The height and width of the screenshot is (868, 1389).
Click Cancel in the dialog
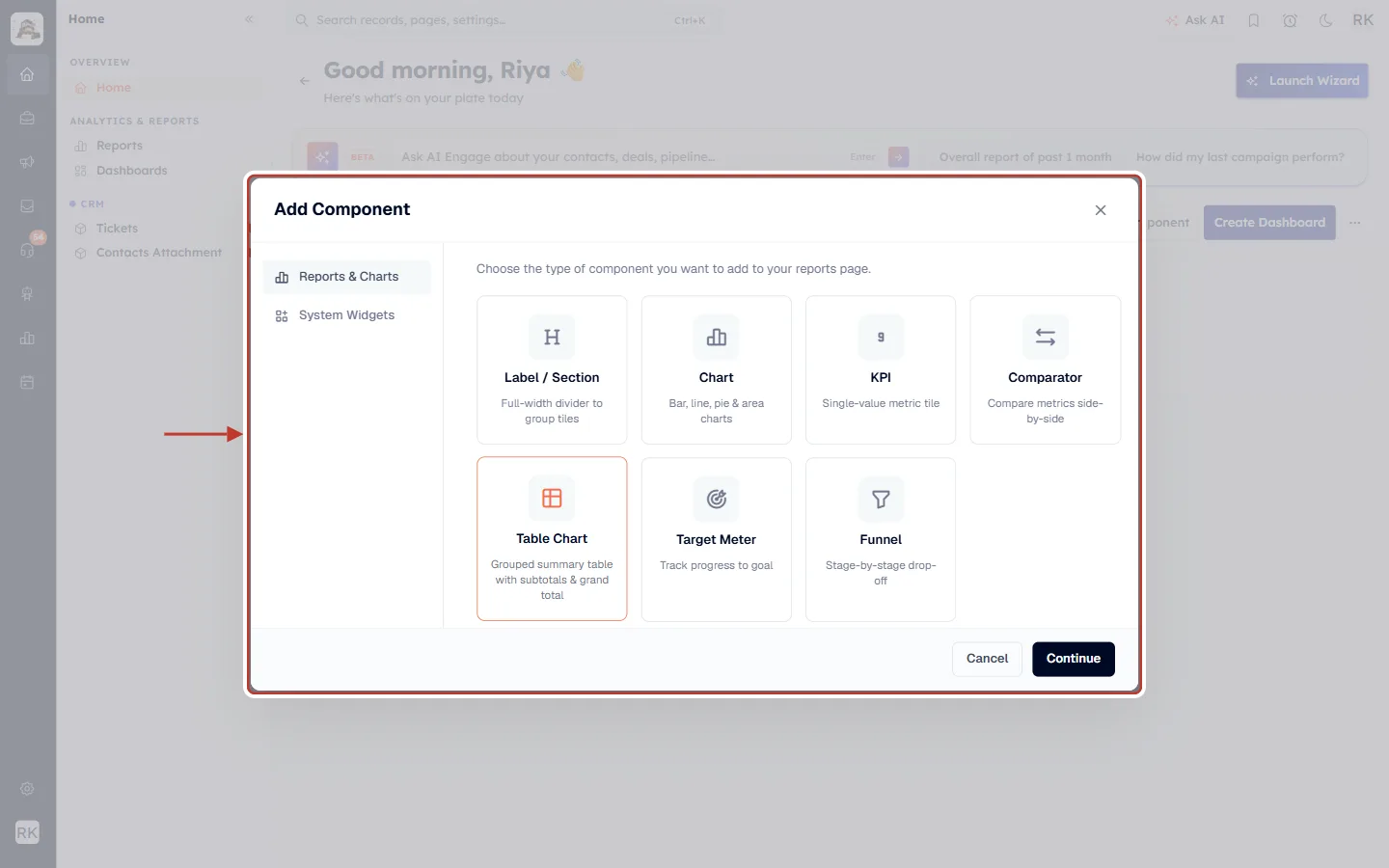[x=987, y=659]
